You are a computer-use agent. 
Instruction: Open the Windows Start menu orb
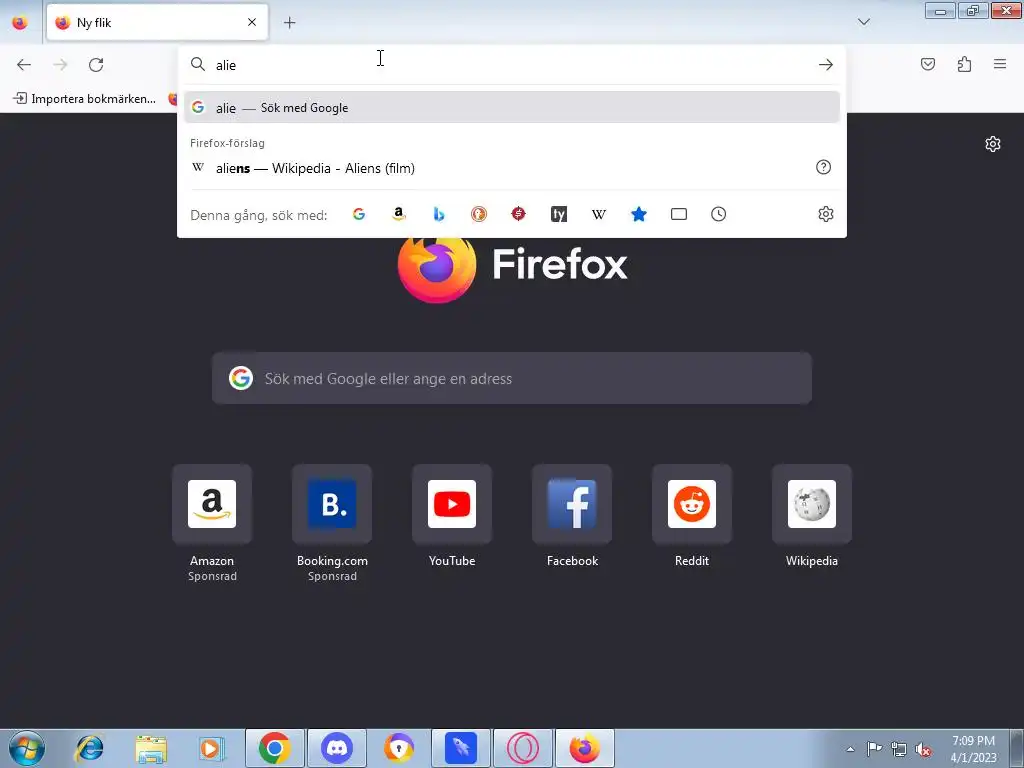point(27,748)
